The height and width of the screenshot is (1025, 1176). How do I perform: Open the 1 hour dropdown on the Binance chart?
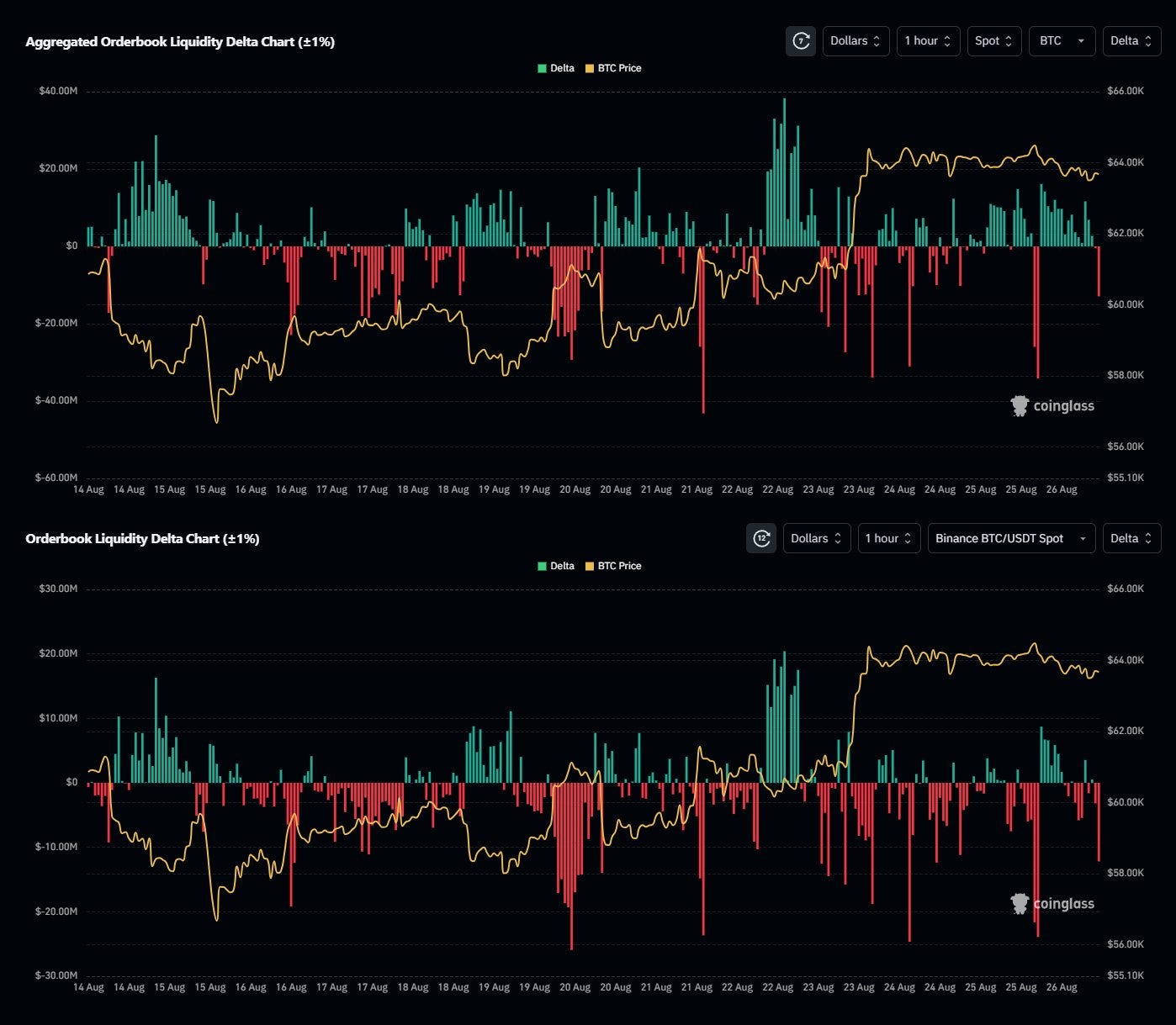point(888,538)
